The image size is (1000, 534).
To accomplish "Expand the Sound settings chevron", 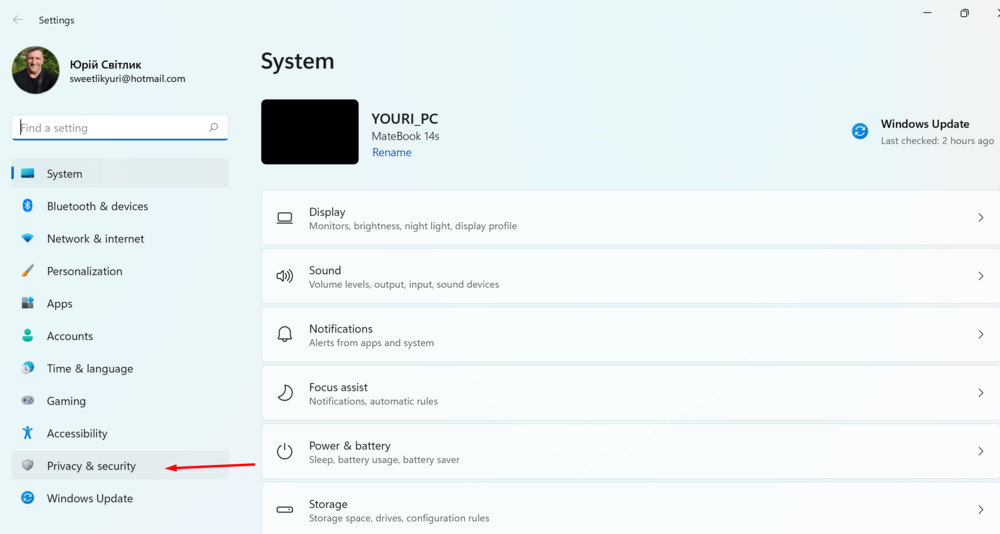I will click(980, 276).
